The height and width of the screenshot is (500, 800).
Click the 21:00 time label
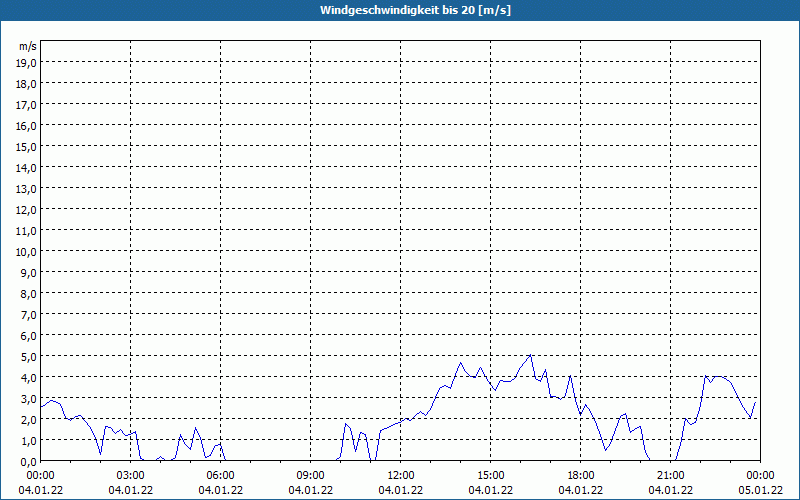[671, 475]
